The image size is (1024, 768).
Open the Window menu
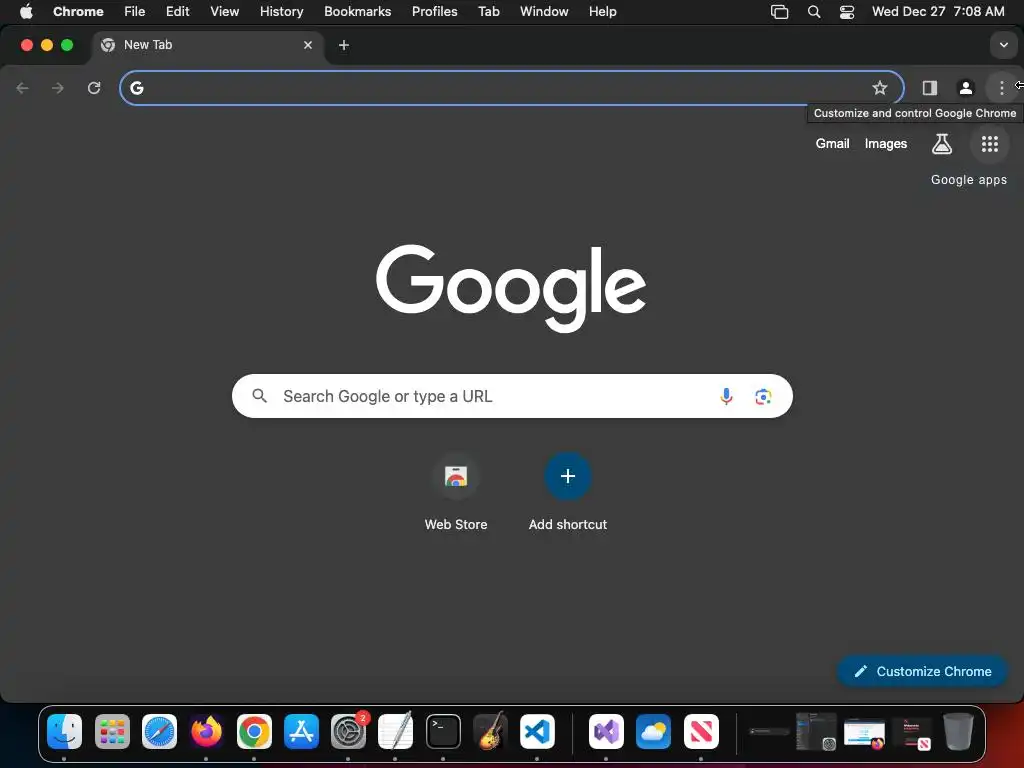pos(544,12)
